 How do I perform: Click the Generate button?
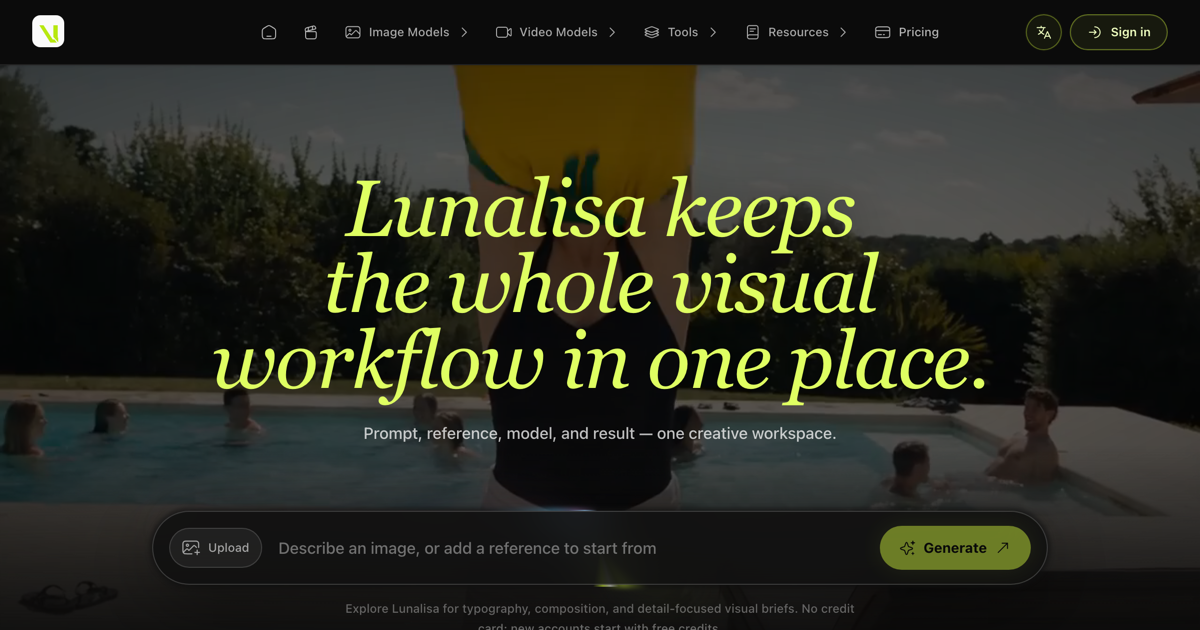[x=955, y=548]
